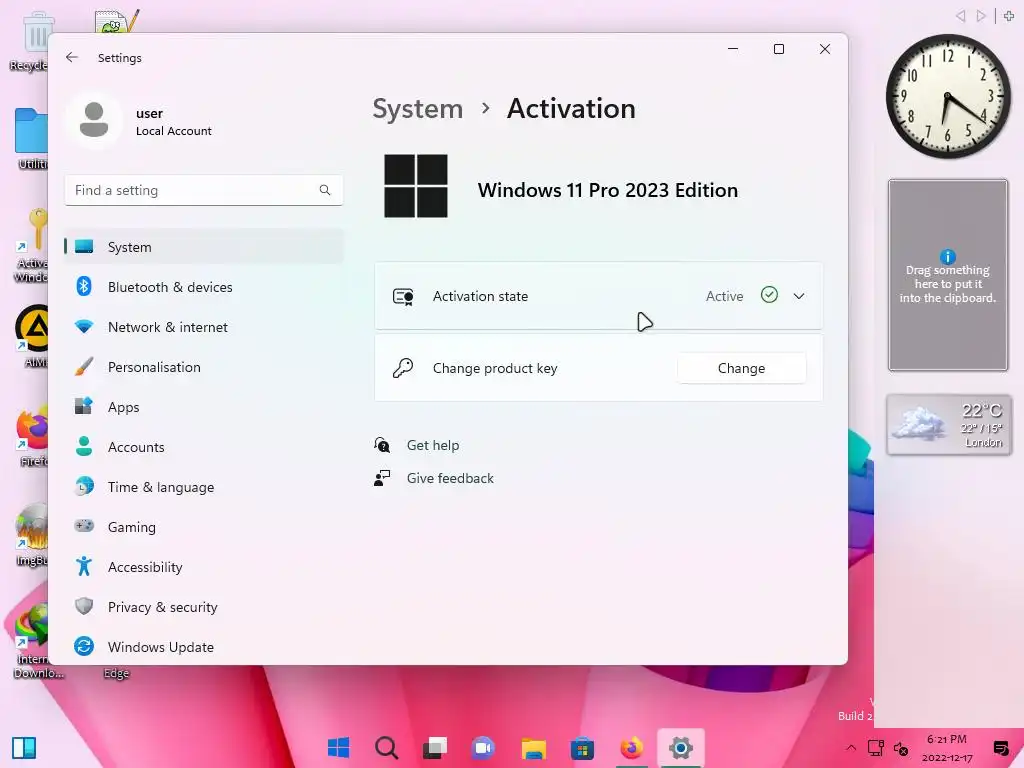Screen dimensions: 1024x768
Task: Select System in the sidebar
Action: (x=204, y=247)
